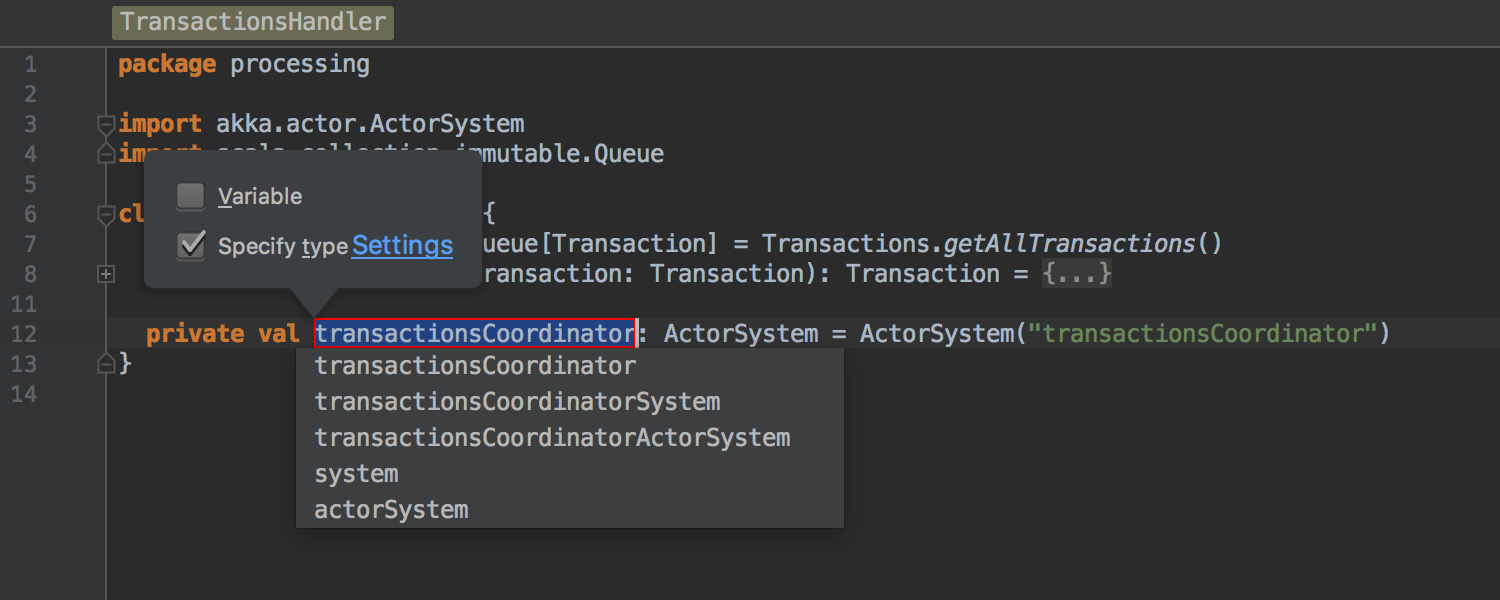
Task: Uncheck the Specify type checkbox
Action: point(191,245)
